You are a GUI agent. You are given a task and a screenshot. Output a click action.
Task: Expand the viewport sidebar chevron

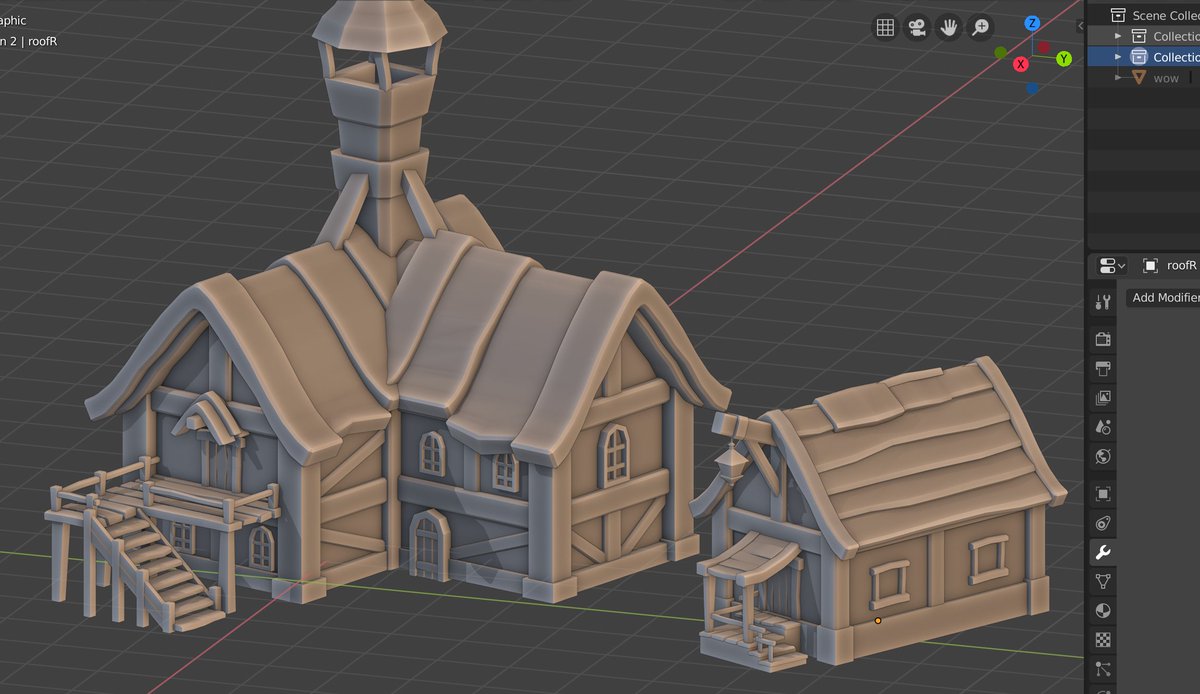click(x=1080, y=26)
